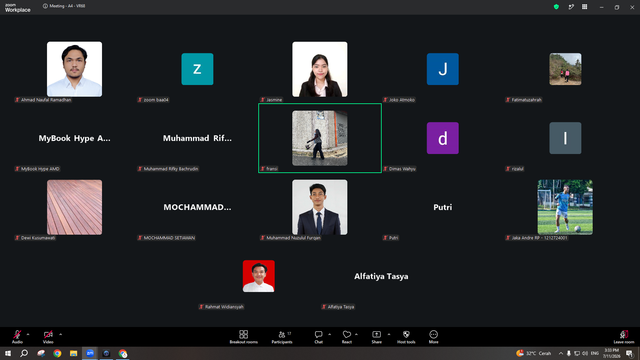This screenshot has width=640, height=360.
Task: Select Muhammad Nuzulul Furqan's suit photo
Action: 320,207
